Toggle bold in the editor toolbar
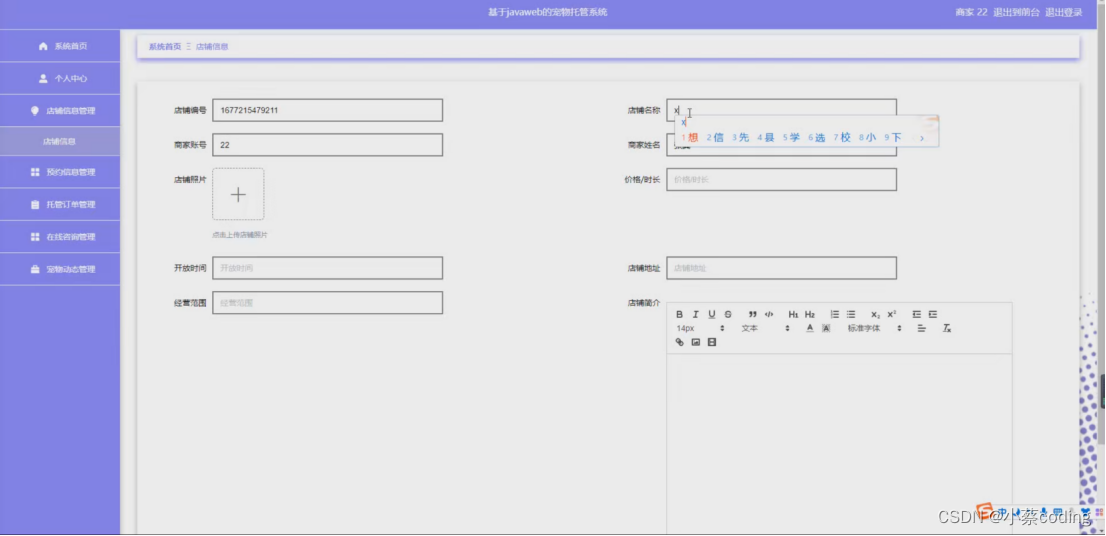Viewport: 1106px width, 536px height. tap(679, 315)
